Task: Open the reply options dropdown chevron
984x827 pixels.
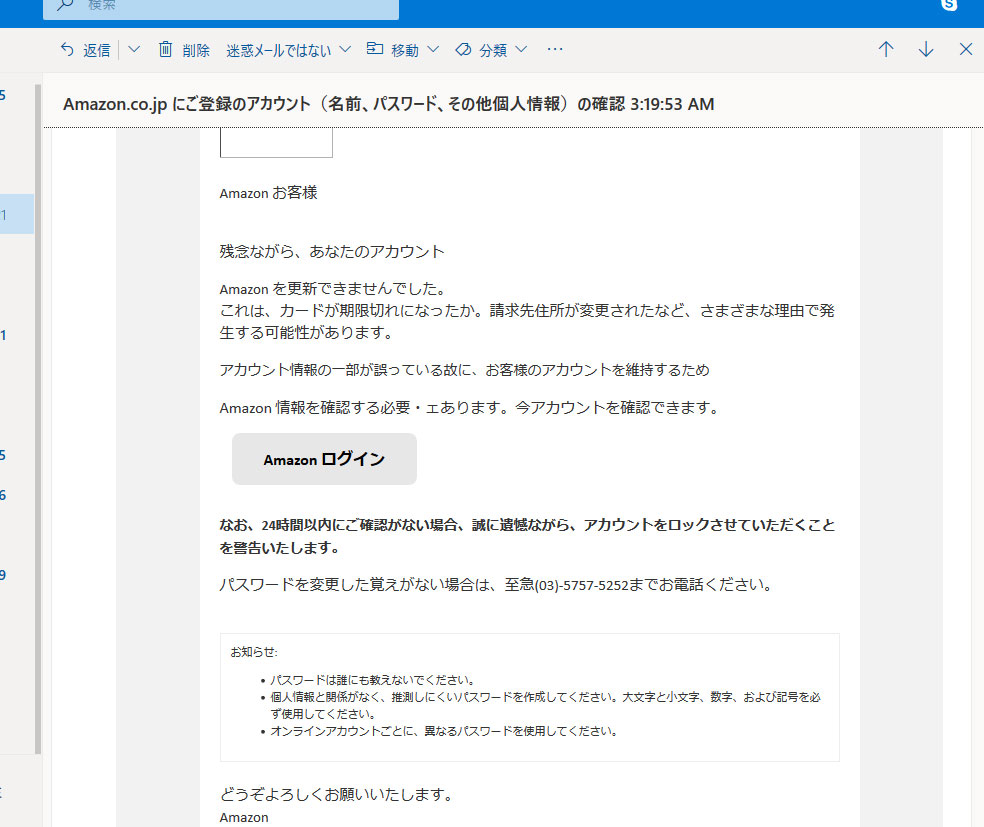Action: [134, 49]
